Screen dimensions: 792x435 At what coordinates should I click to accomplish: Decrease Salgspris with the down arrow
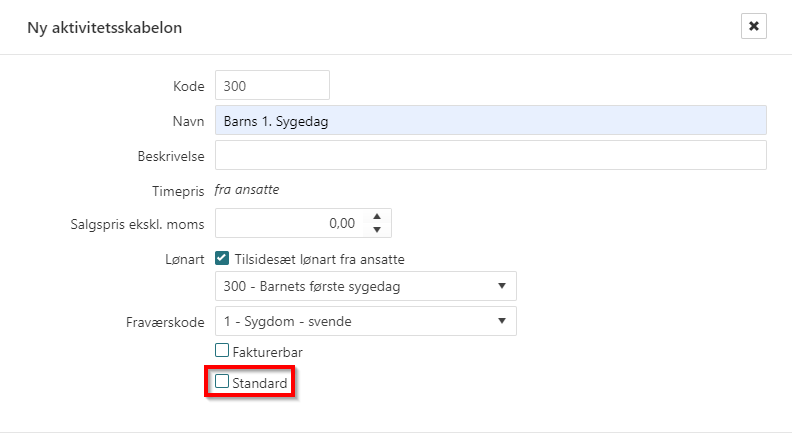[377, 230]
